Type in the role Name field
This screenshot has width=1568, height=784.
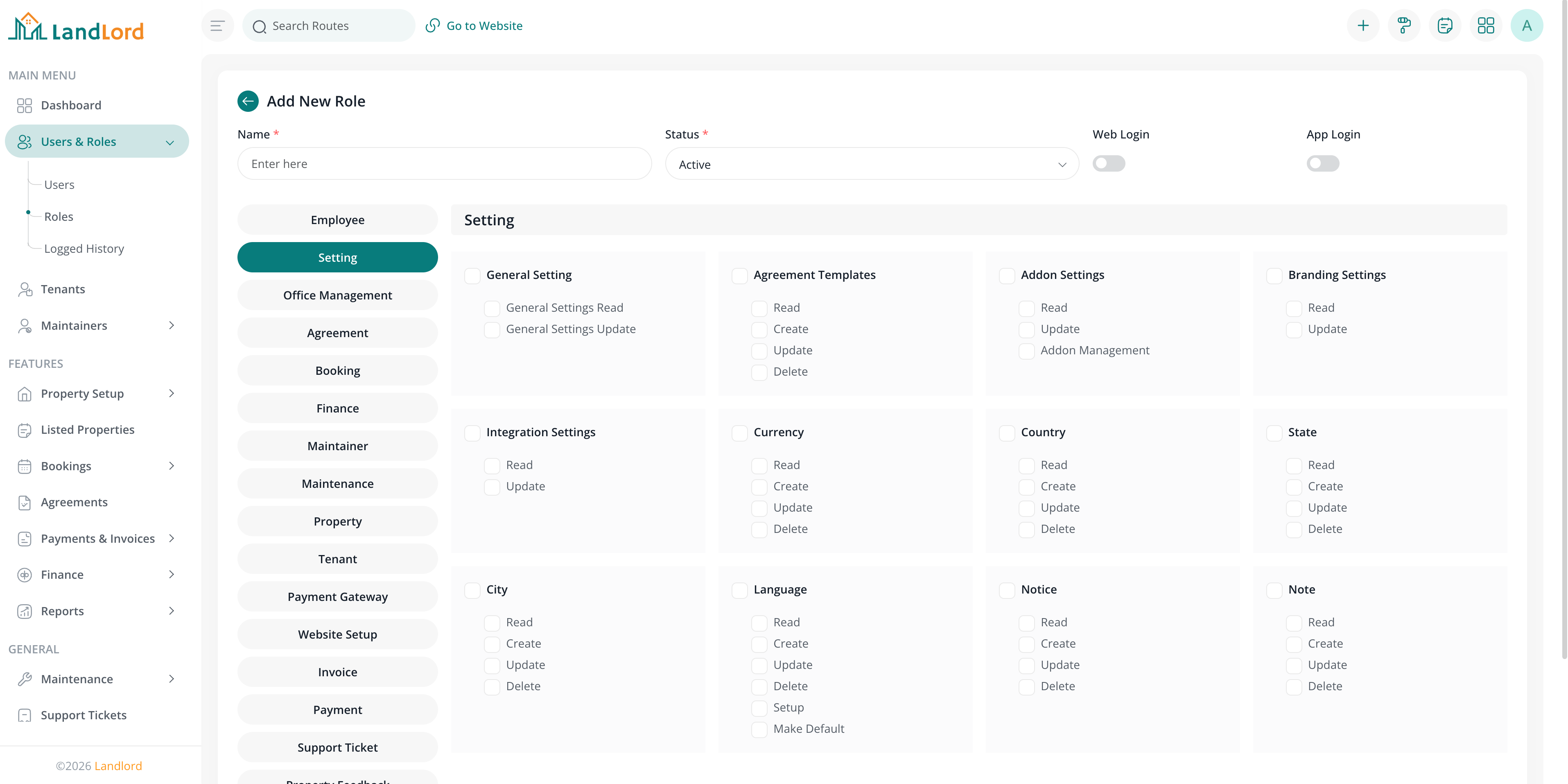pyautogui.click(x=444, y=163)
